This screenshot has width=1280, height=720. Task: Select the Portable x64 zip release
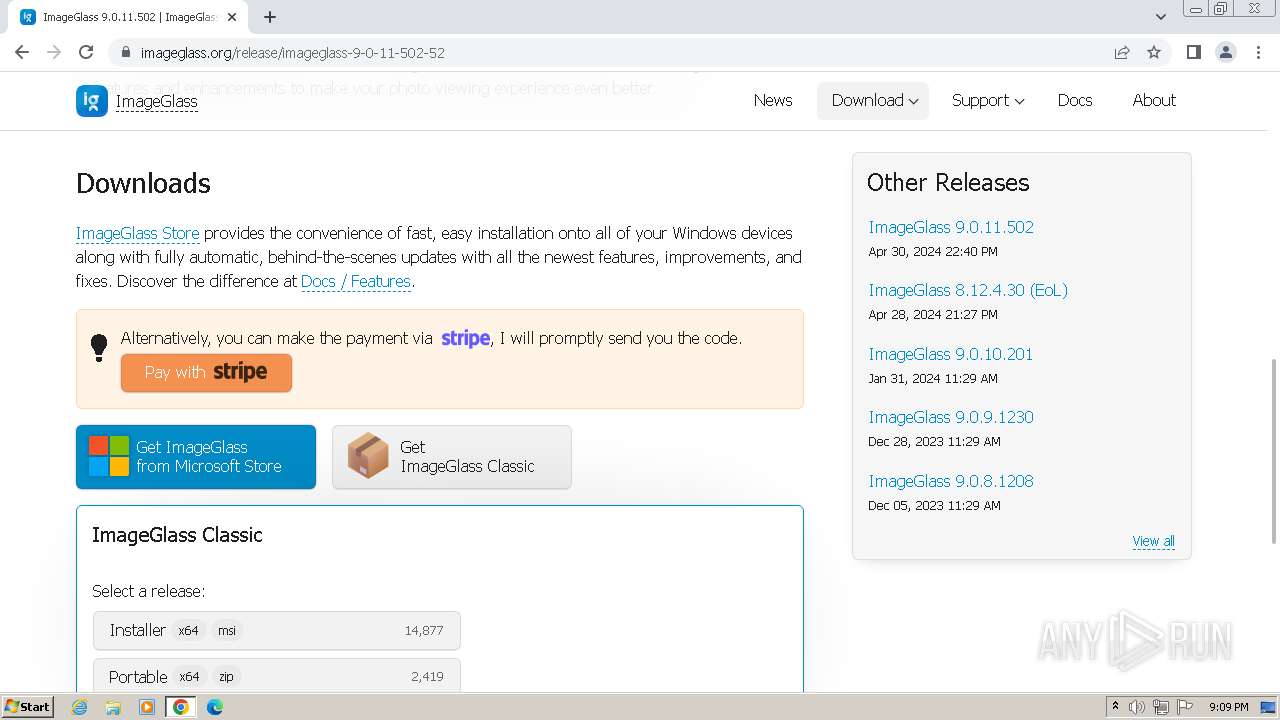pyautogui.click(x=277, y=677)
